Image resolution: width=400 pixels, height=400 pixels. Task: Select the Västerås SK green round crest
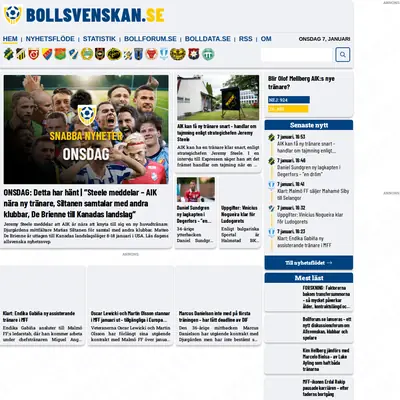[x=208, y=54]
